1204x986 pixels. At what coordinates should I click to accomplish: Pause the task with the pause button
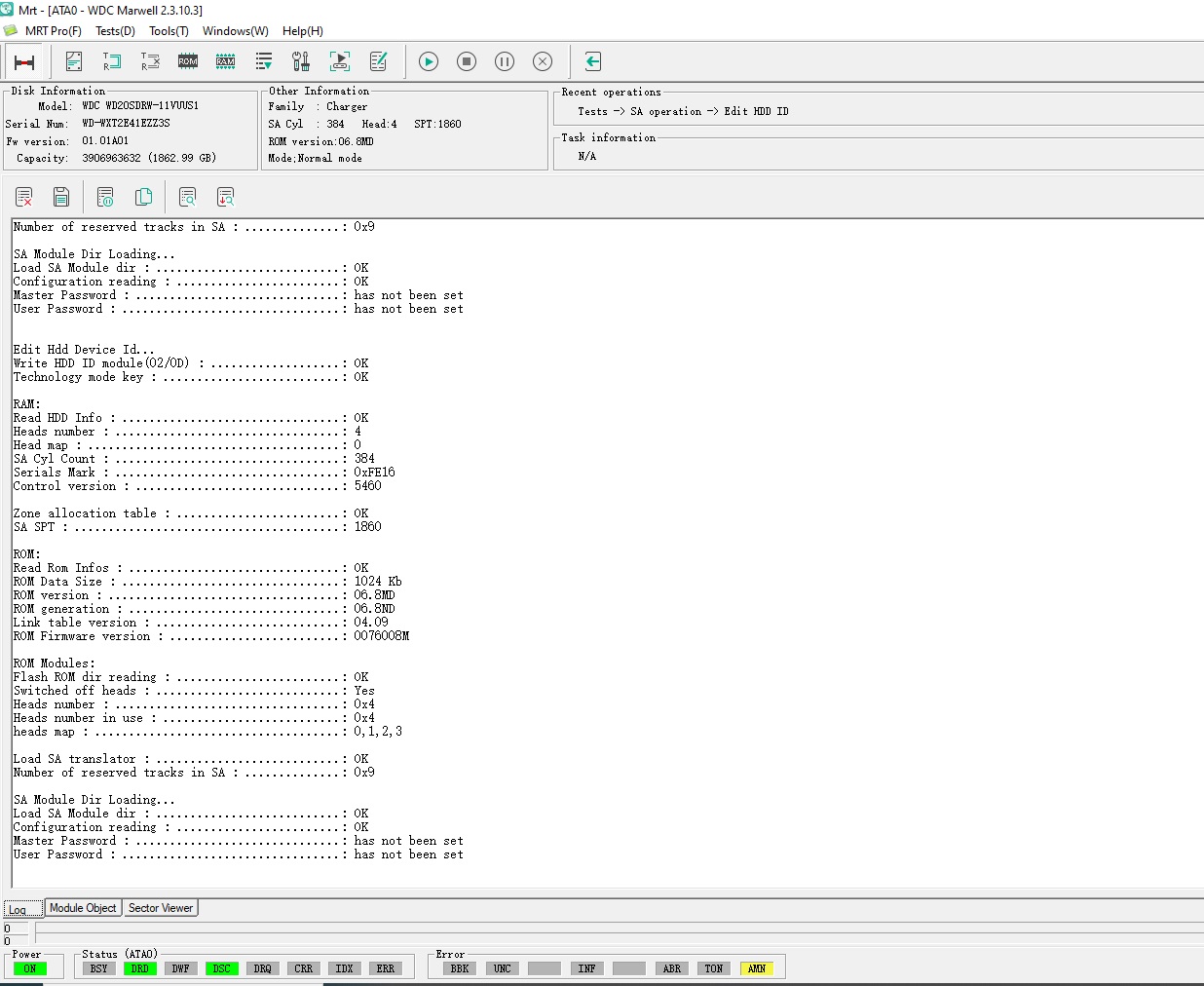click(505, 61)
